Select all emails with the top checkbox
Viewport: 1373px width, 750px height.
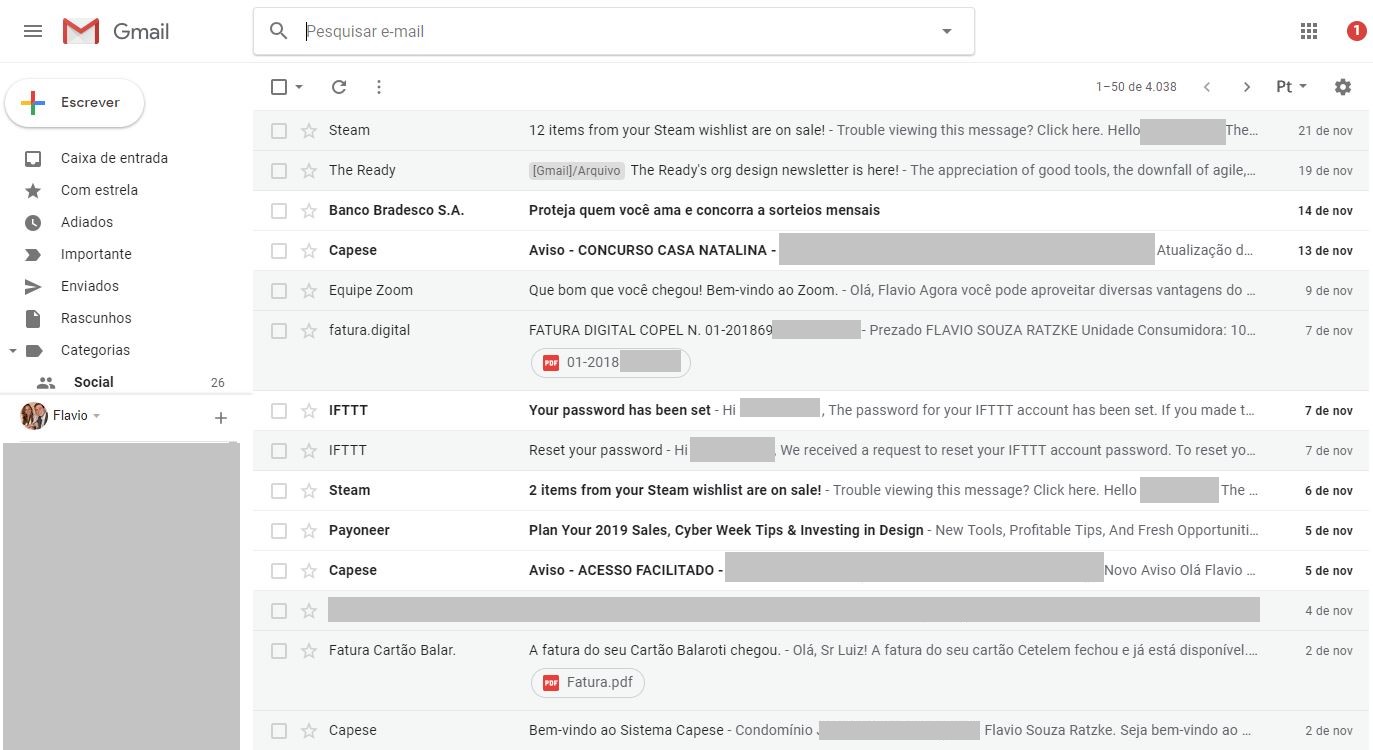point(278,87)
